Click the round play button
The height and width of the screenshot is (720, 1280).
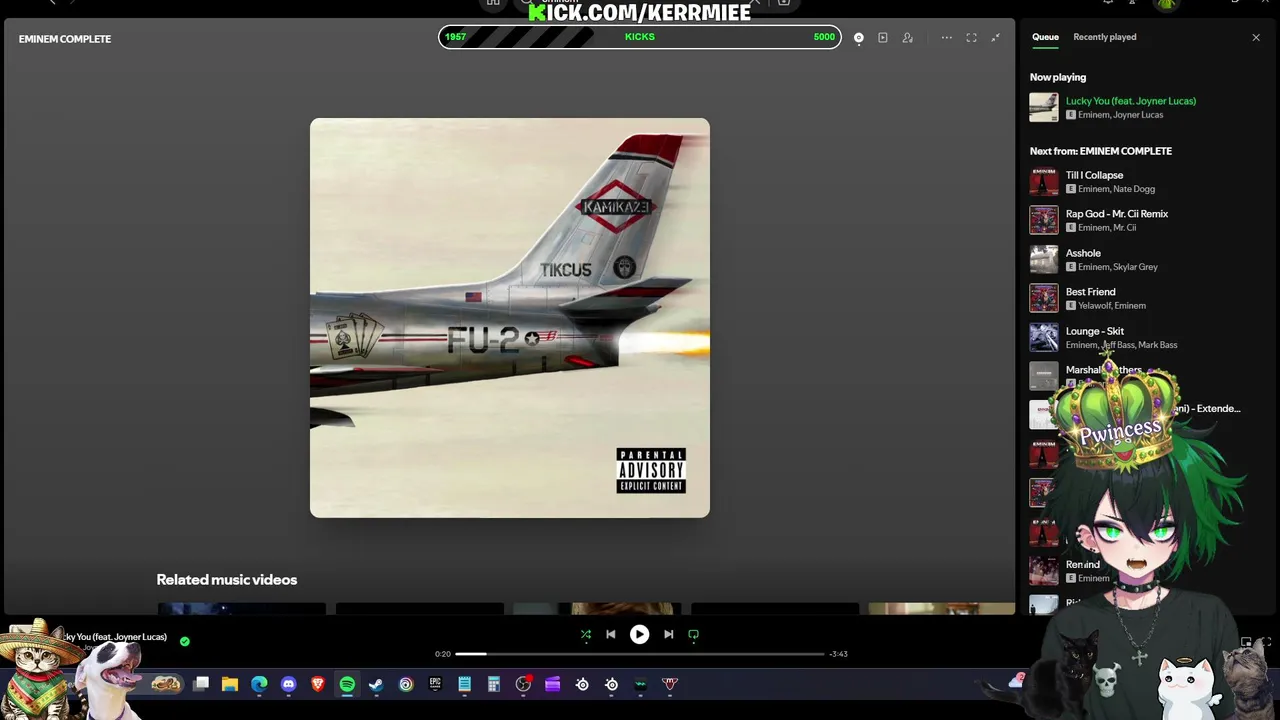(x=639, y=634)
